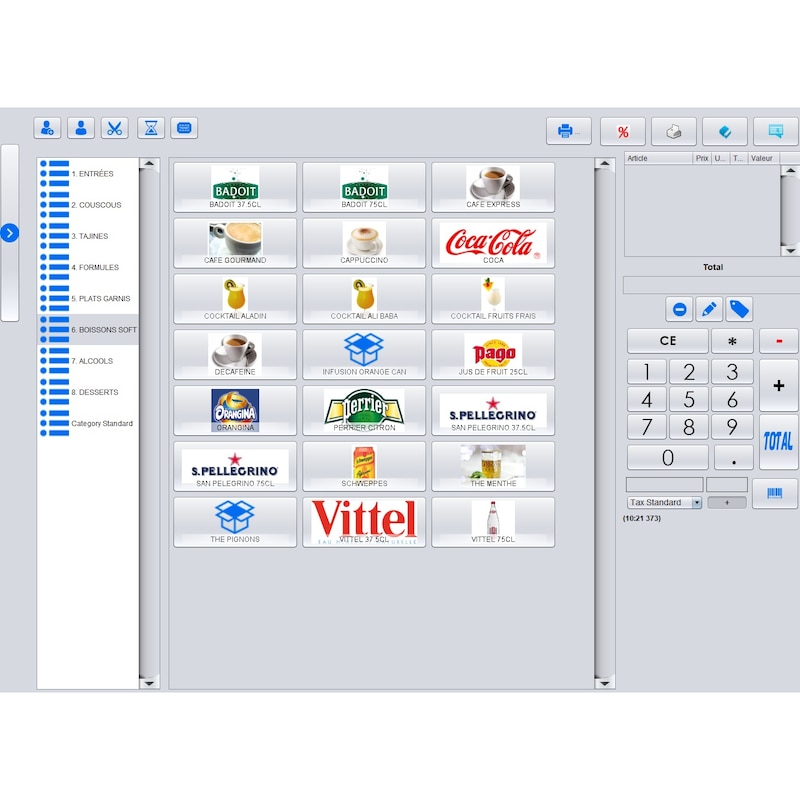Image resolution: width=800 pixels, height=800 pixels.
Task: Open the Tax Standard dropdown
Action: coord(664,502)
